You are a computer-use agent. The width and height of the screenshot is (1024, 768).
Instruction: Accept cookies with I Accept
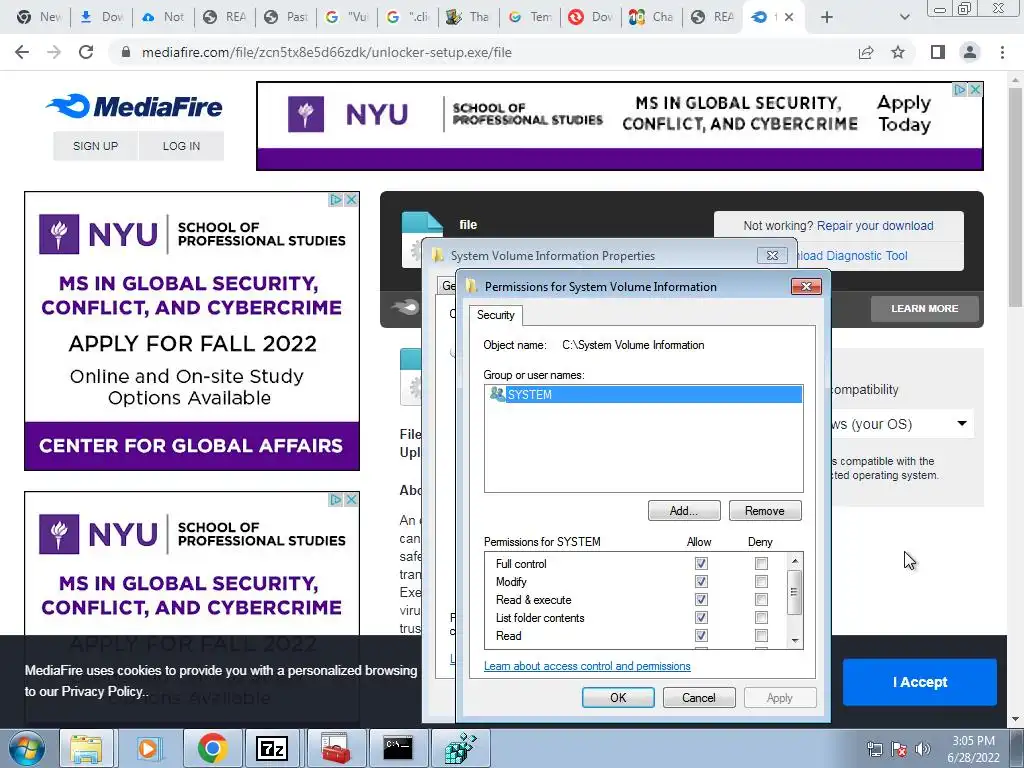coord(920,682)
